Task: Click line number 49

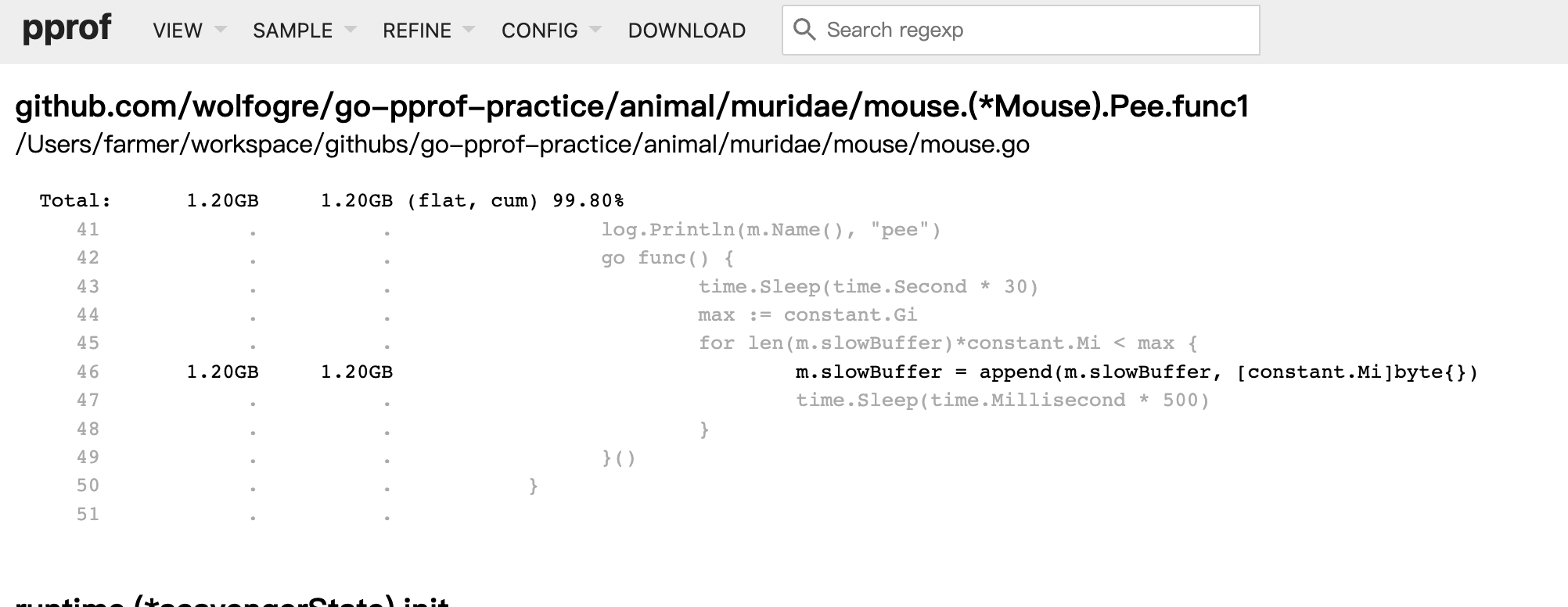Action: 88,458
